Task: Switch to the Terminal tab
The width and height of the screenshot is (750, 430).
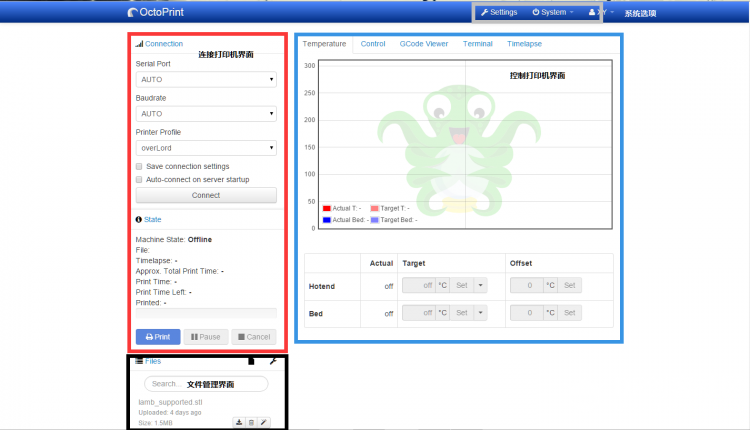Action: 477,44
